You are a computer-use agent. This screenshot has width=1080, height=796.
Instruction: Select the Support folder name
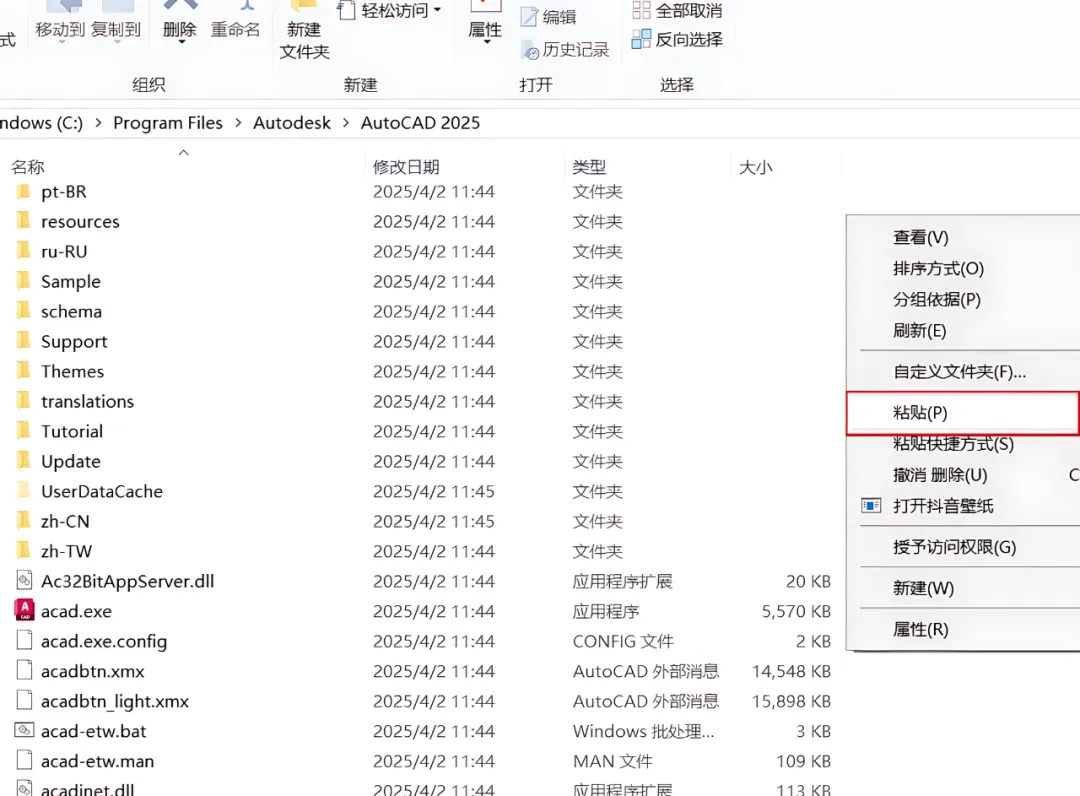point(74,342)
